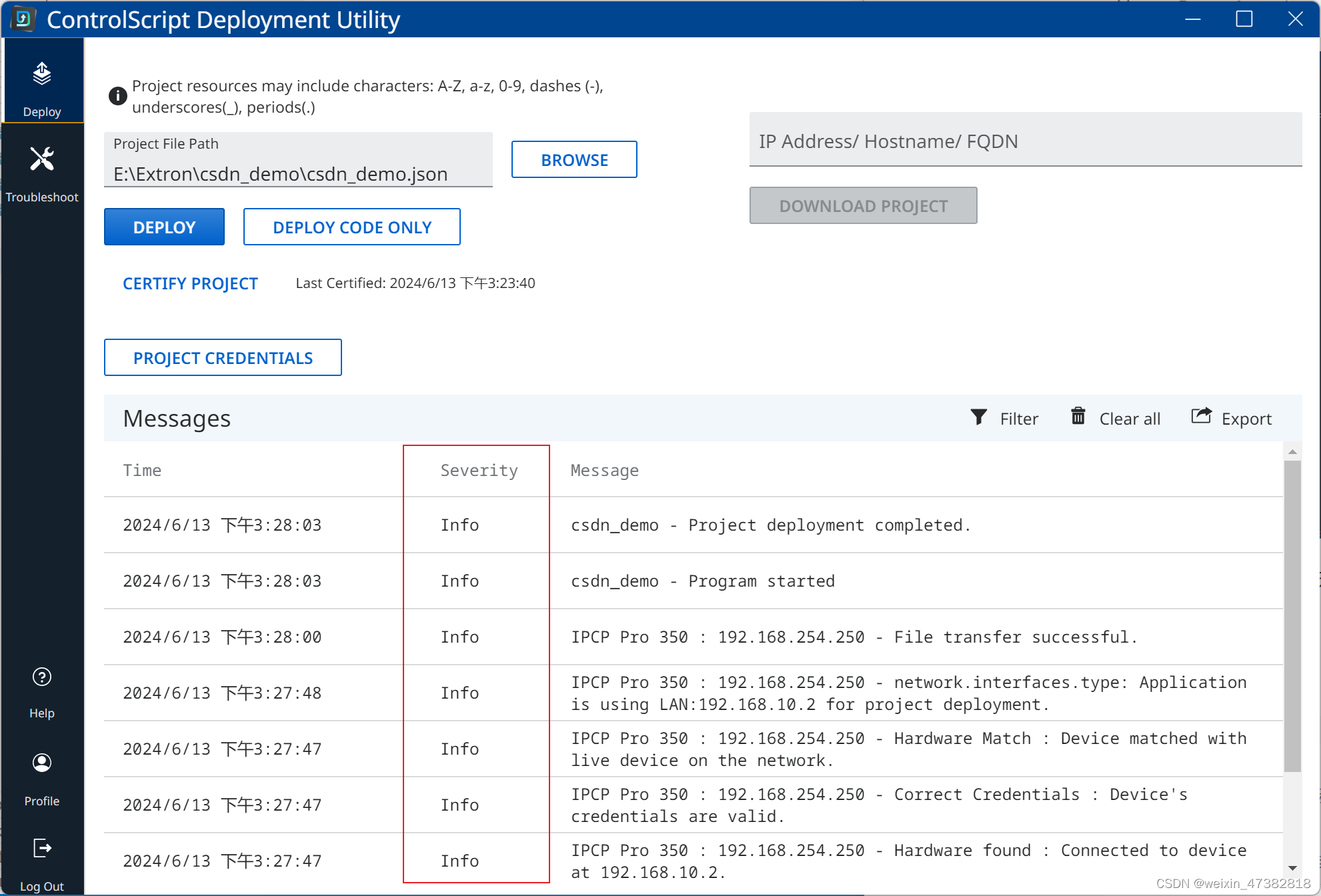Viewport: 1321px width, 896px height.
Task: Click the Export share icon
Action: (1201, 417)
